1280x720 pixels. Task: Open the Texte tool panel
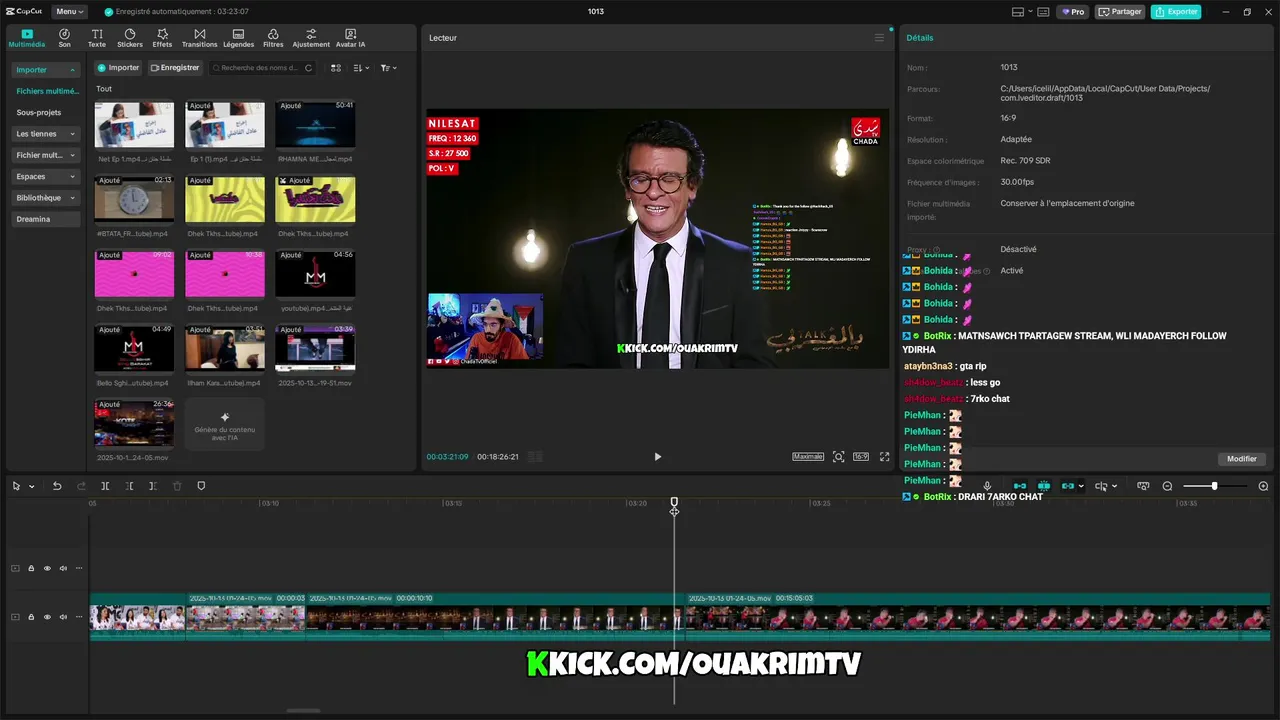[x=97, y=38]
